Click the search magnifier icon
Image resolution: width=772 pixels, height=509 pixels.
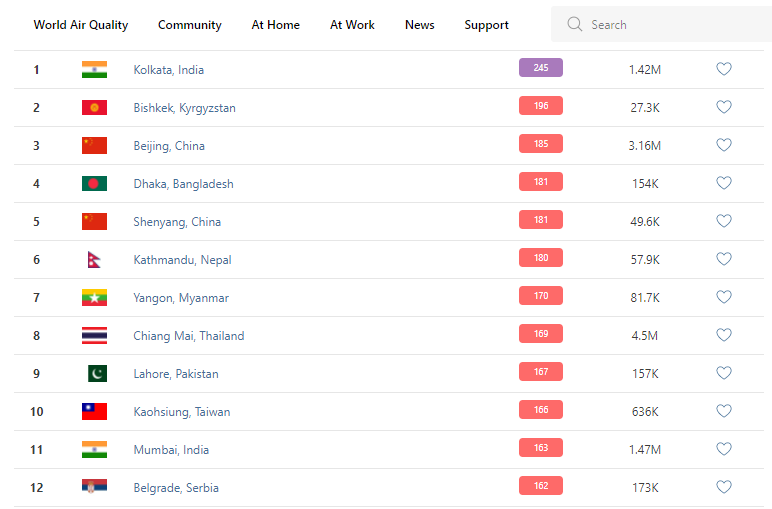pyautogui.click(x=574, y=25)
